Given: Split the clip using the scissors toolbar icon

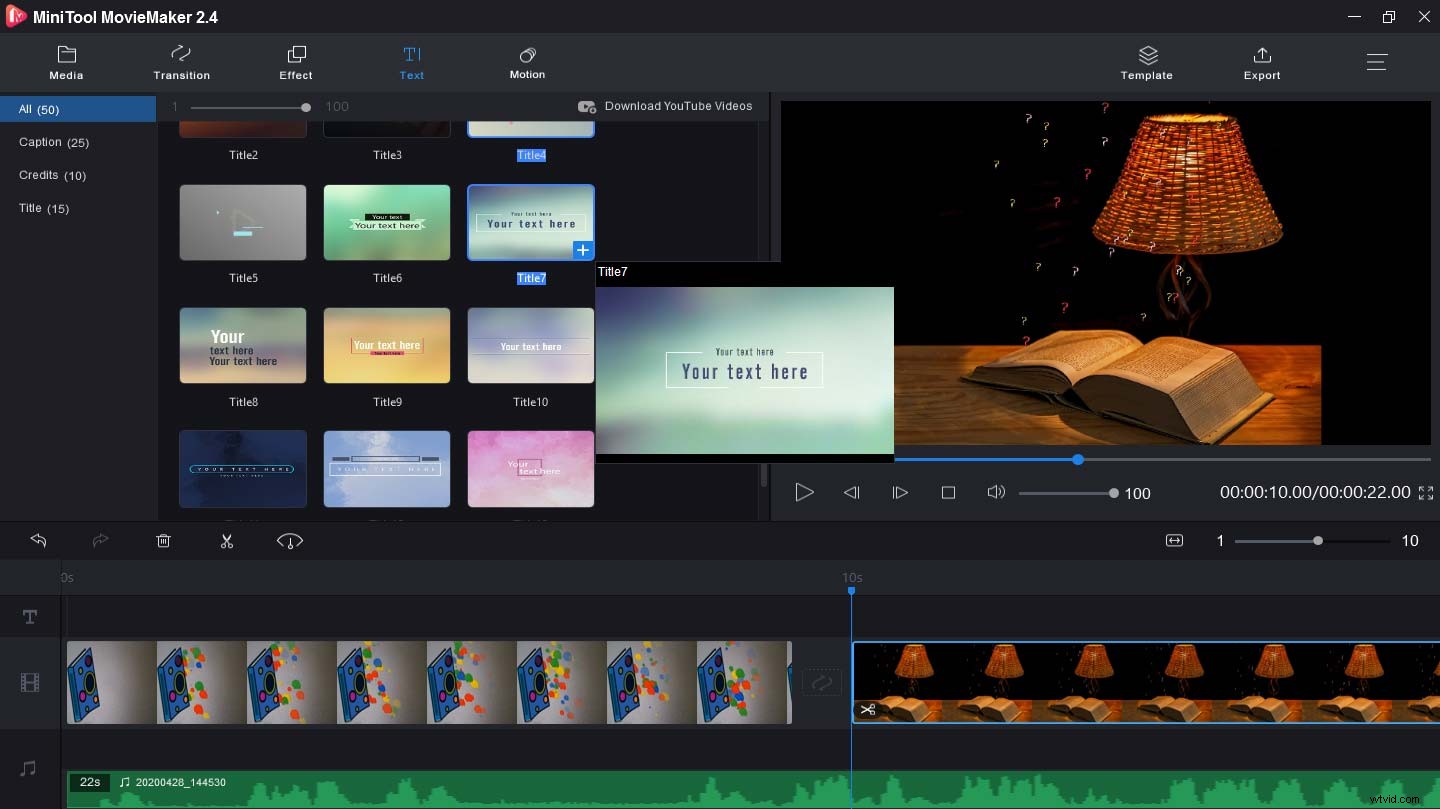Looking at the screenshot, I should 227,540.
